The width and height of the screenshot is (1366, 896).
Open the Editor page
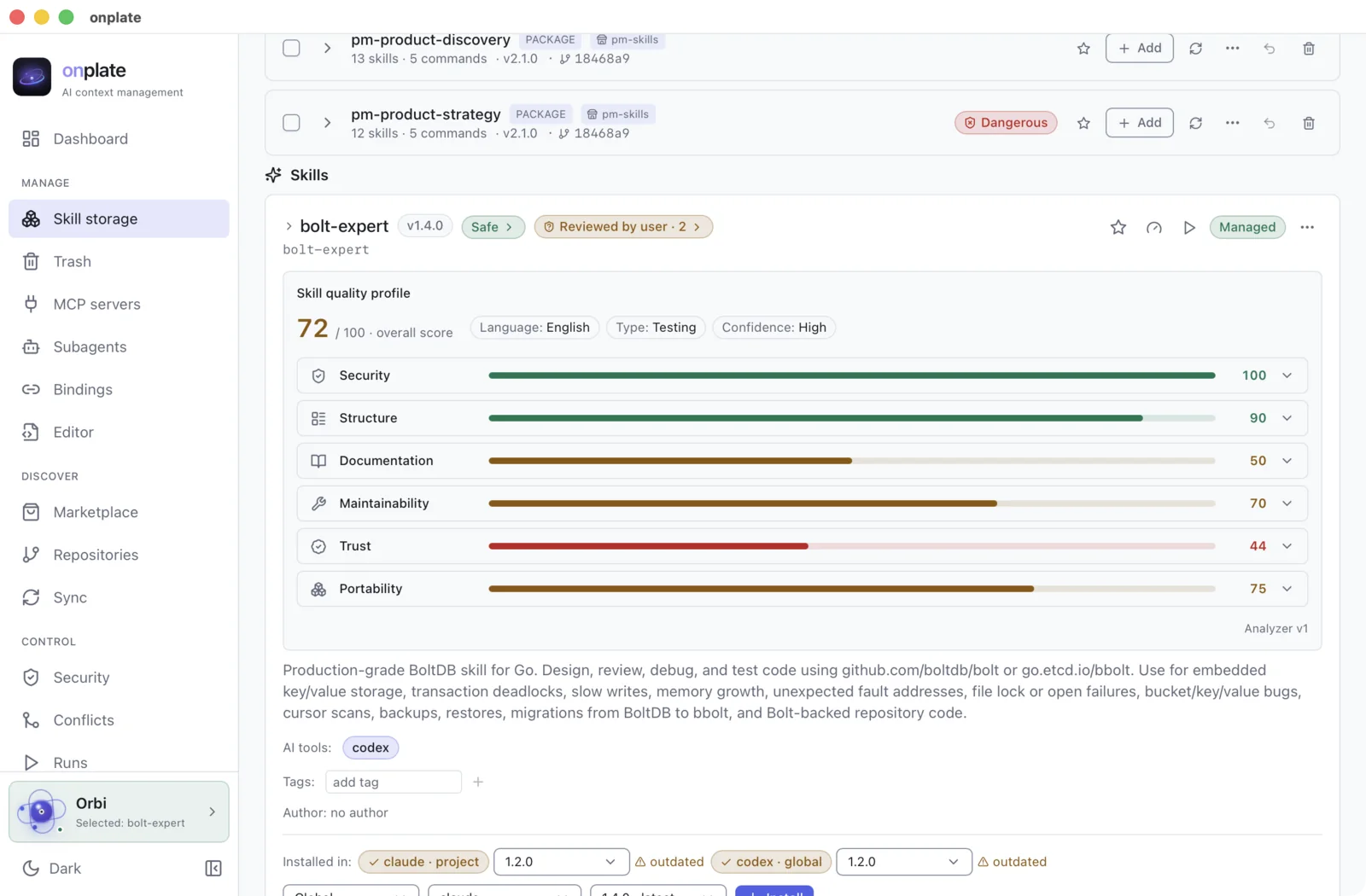pyautogui.click(x=119, y=432)
